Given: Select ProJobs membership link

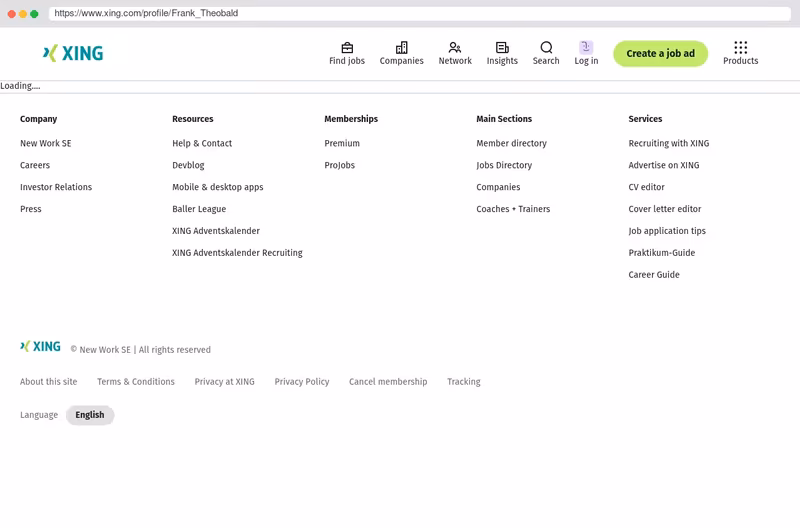Looking at the screenshot, I should (339, 165).
